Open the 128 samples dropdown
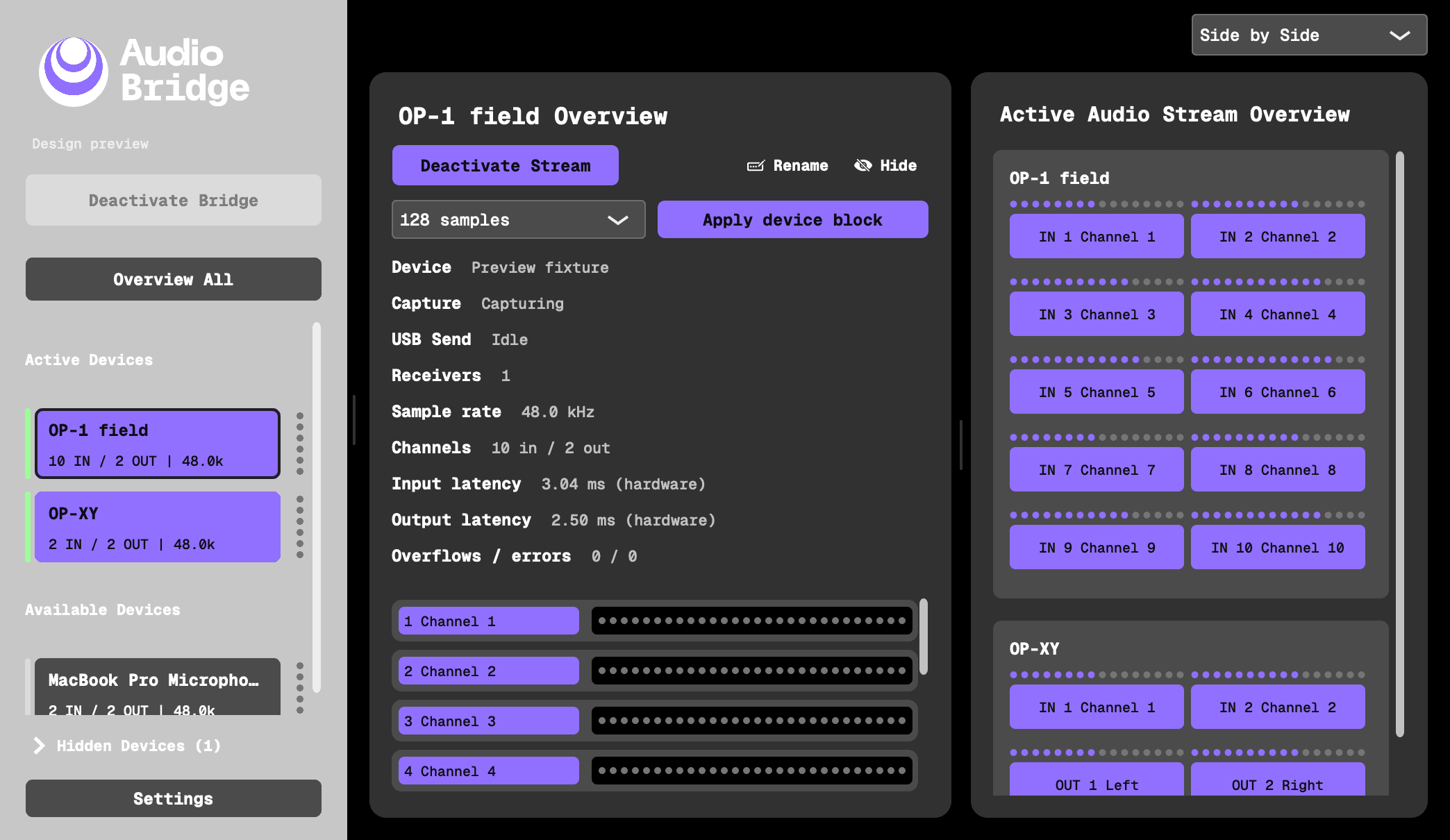This screenshot has height=840, width=1450. (x=518, y=219)
